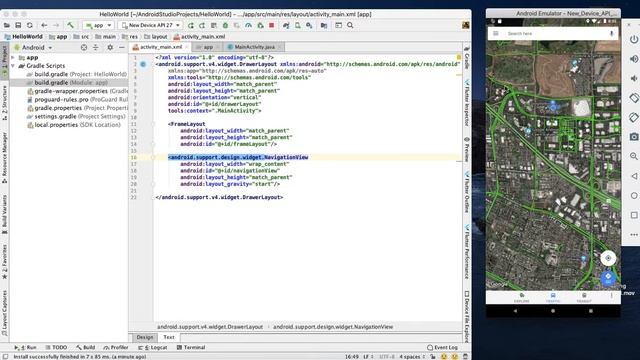Click the Sync/refresh toolbar icon

[30, 25]
